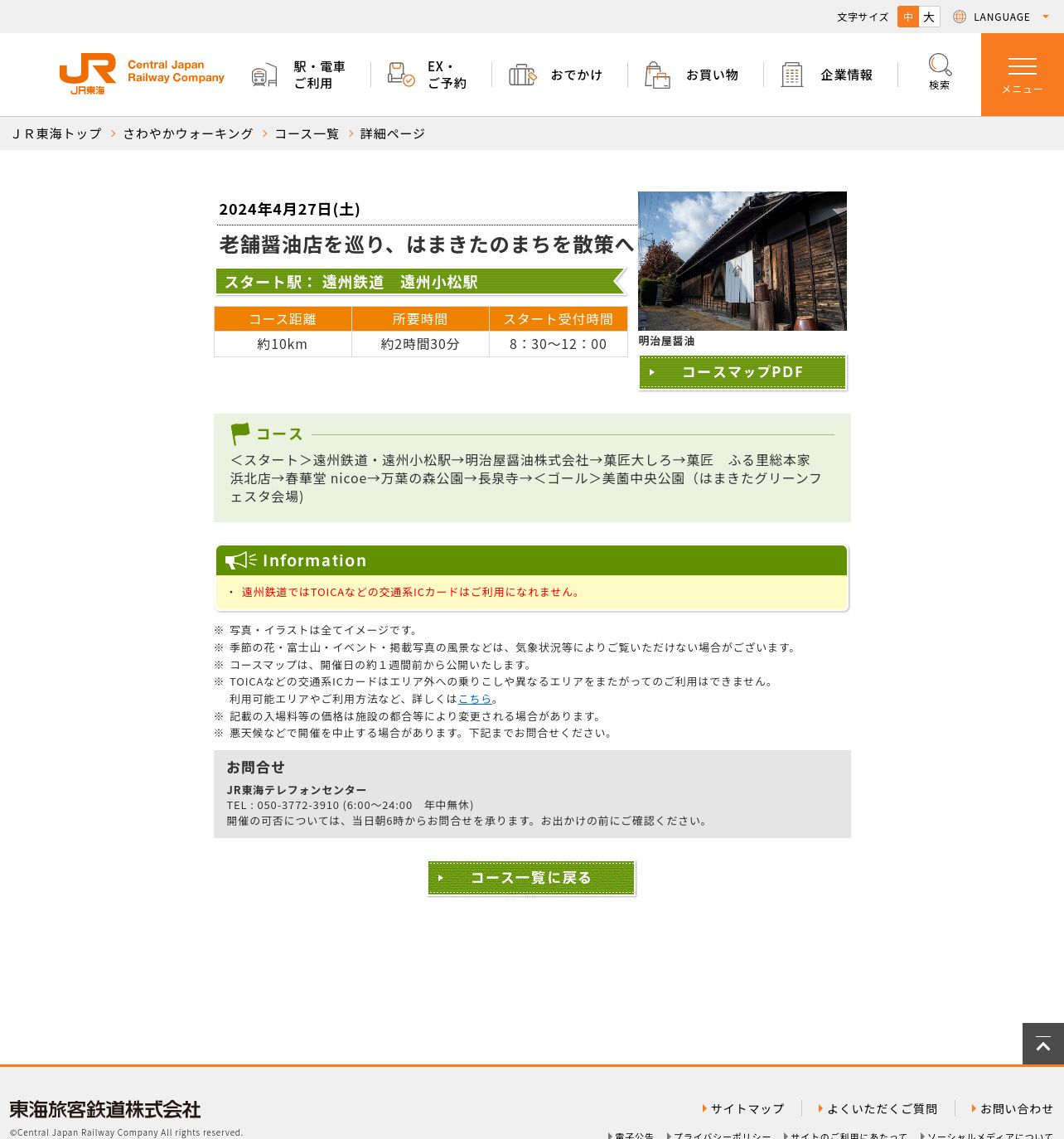Click the company building icon

792,75
